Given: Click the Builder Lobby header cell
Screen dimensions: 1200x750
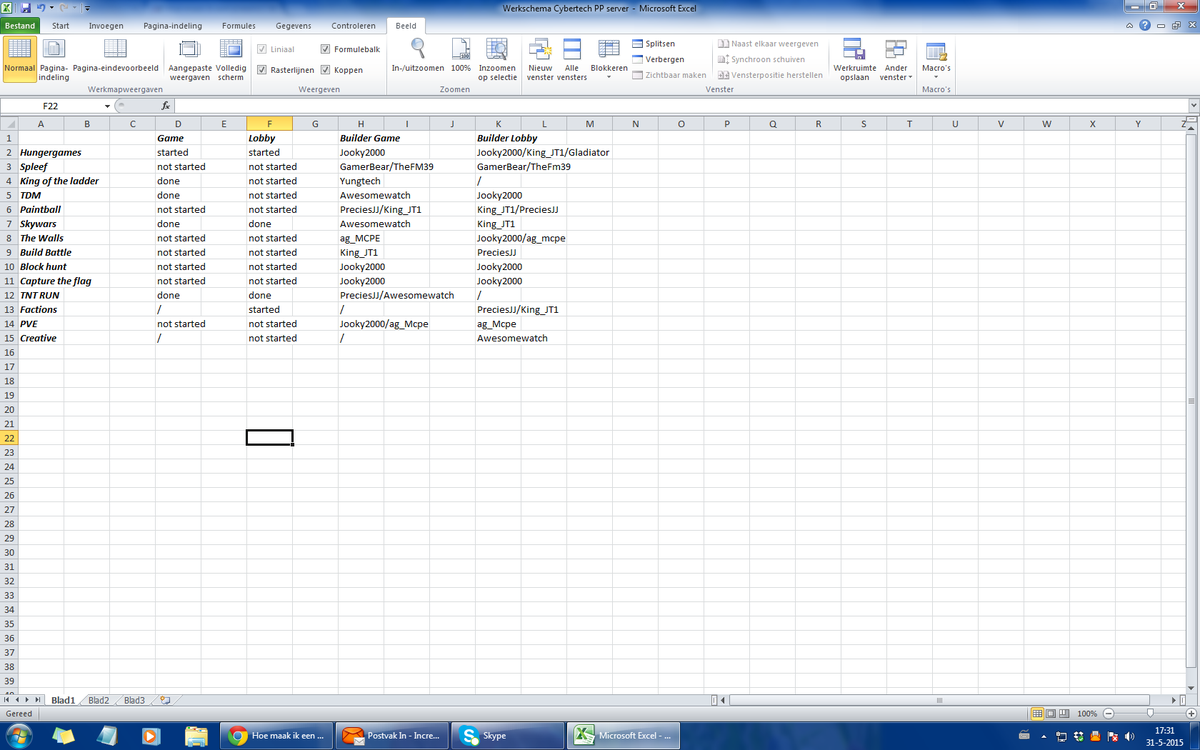Looking at the screenshot, I should point(507,139).
